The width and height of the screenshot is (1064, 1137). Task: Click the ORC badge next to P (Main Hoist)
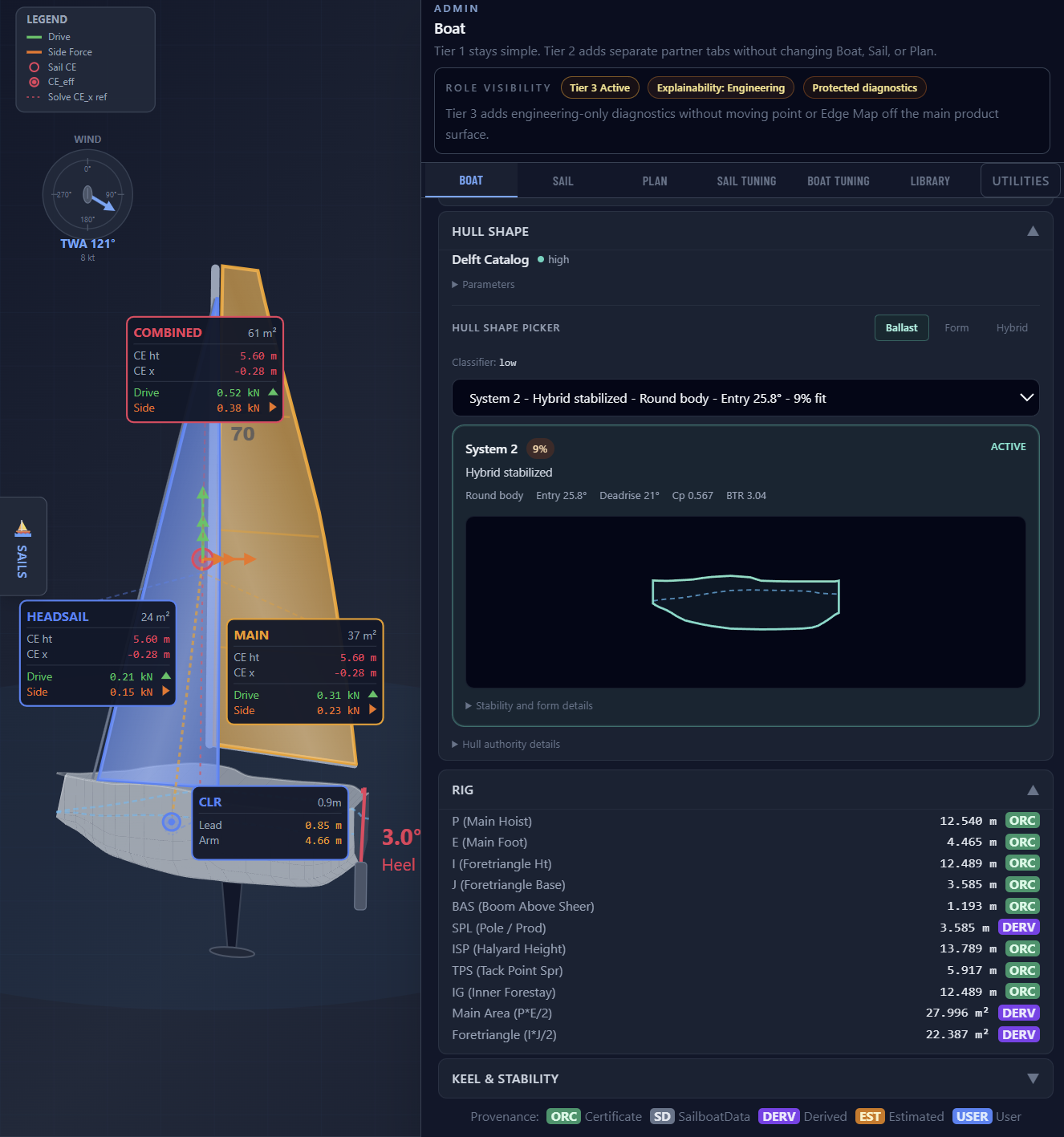(1021, 820)
